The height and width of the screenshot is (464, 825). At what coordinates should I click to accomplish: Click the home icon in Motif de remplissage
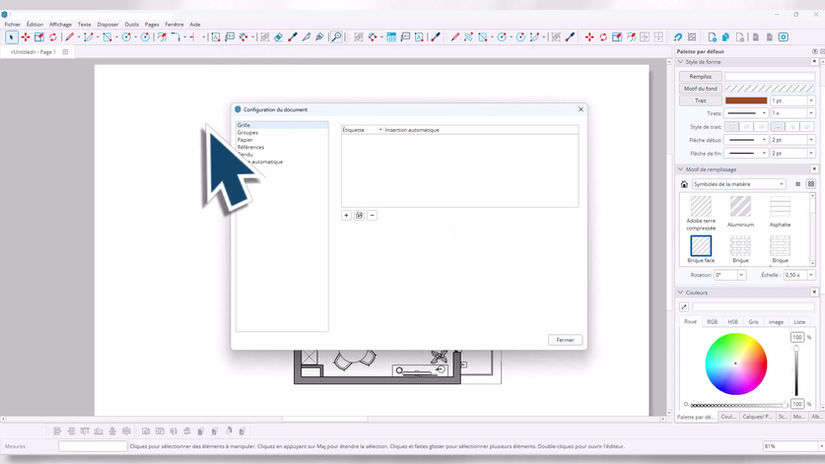tap(684, 184)
